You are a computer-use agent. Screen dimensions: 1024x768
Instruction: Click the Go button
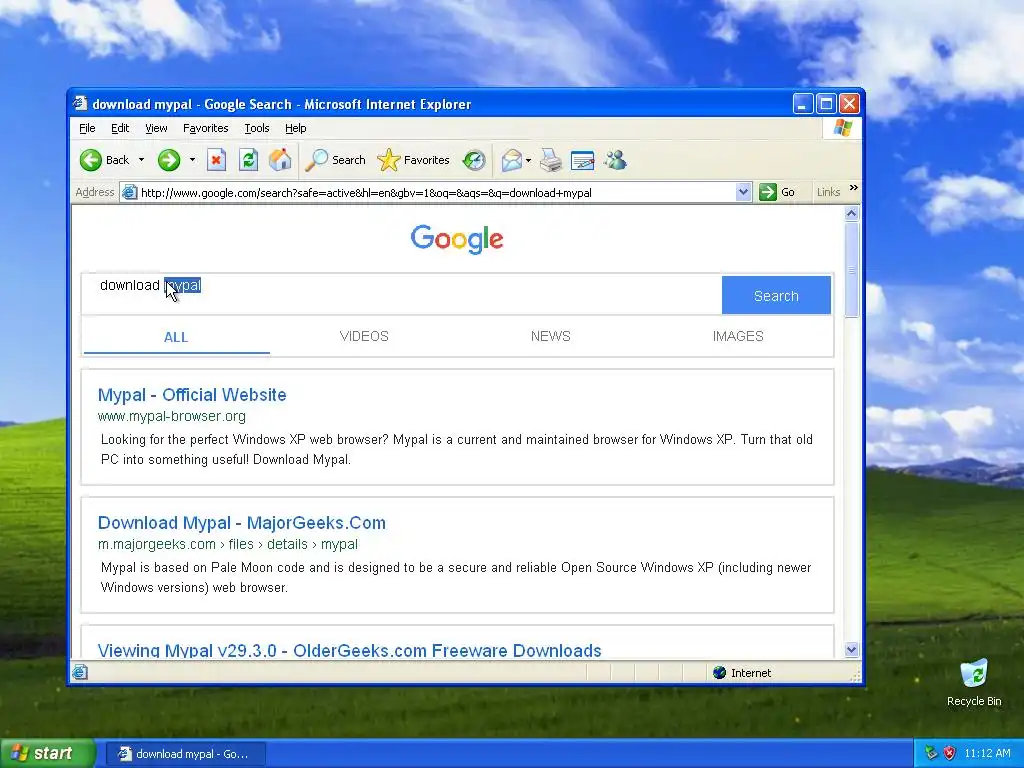point(777,192)
